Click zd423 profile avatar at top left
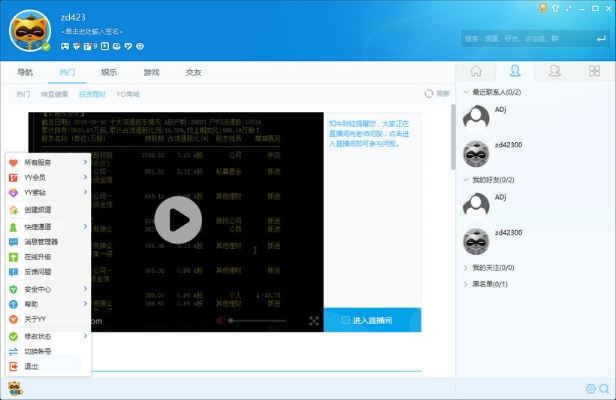Viewport: 616px width, 400px height. (x=30, y=33)
